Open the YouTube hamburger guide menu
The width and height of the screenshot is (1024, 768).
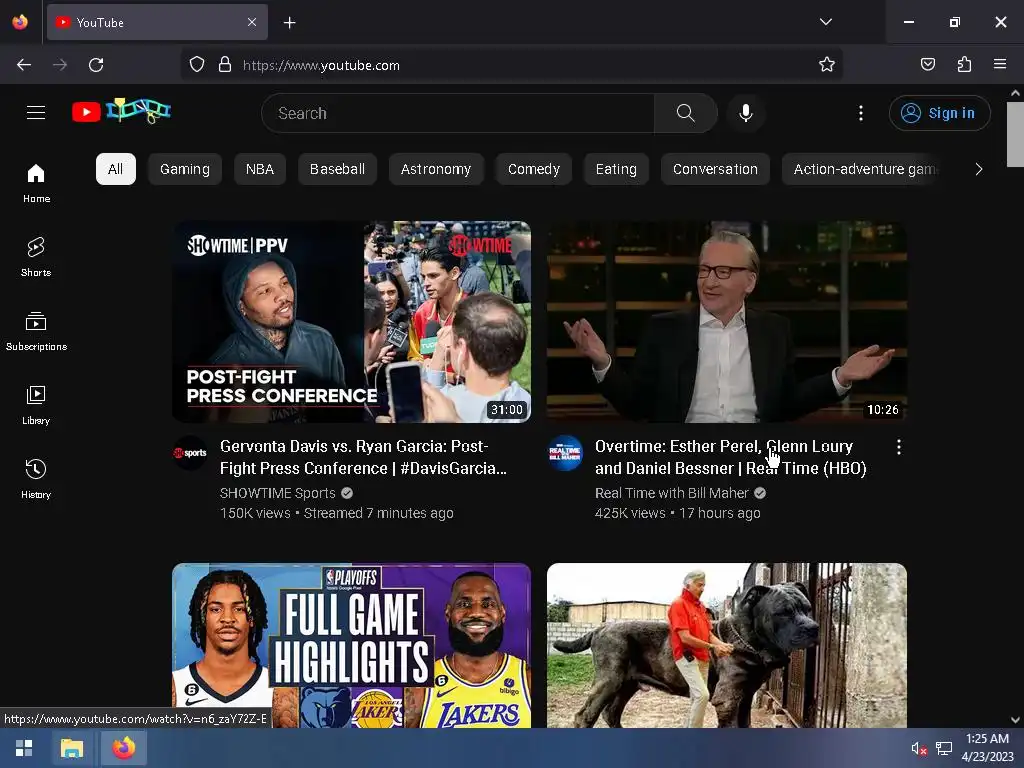coord(36,113)
